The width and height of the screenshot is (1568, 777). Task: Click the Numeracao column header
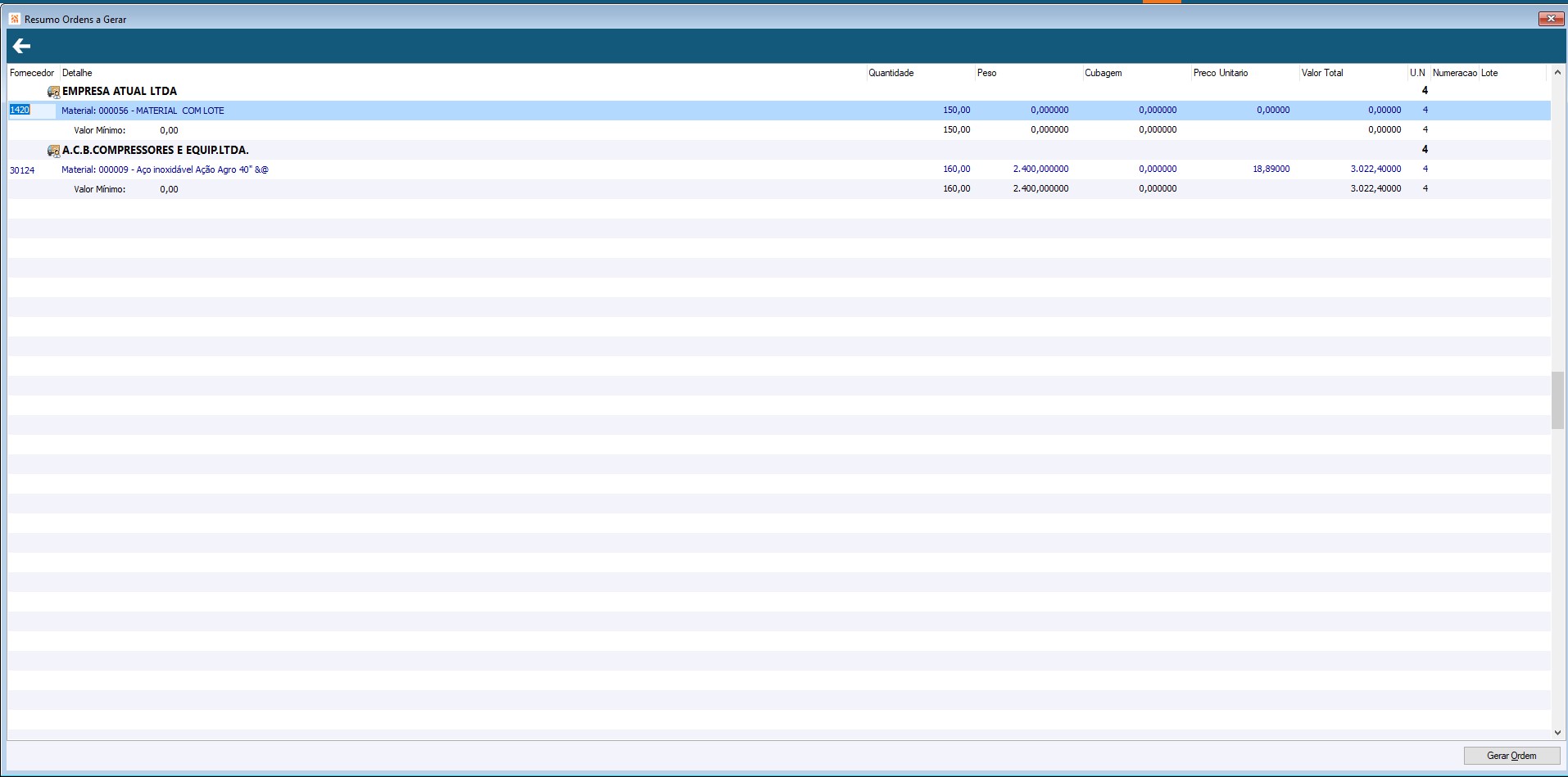tap(1455, 73)
